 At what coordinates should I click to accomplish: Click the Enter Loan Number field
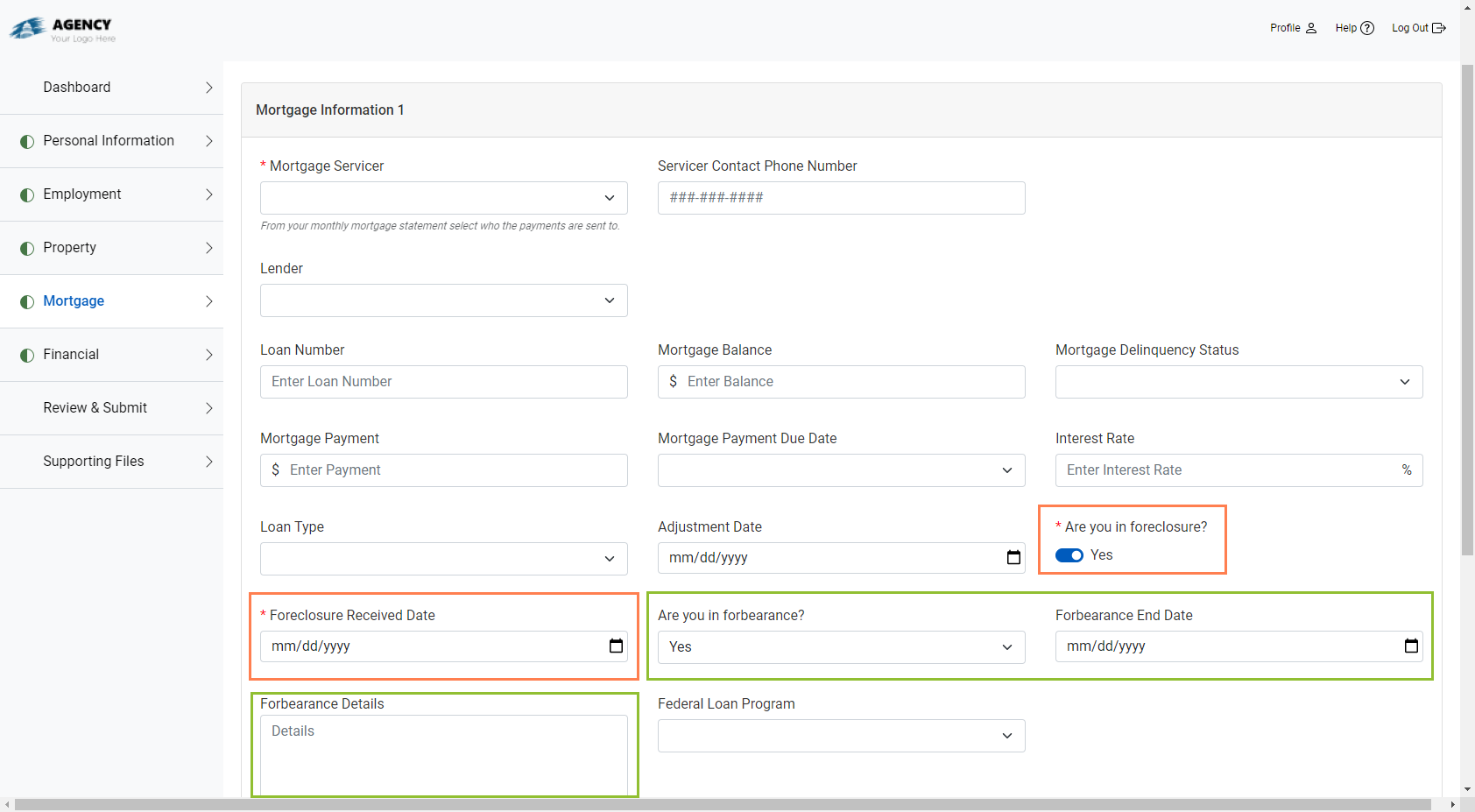443,382
